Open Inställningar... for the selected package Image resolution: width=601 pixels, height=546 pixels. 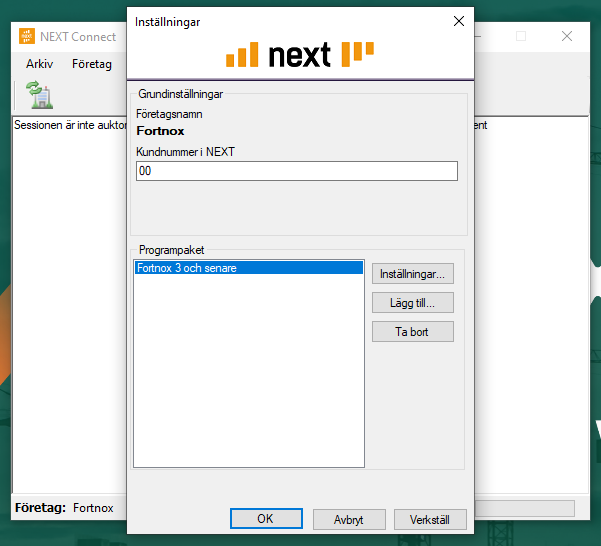point(412,274)
